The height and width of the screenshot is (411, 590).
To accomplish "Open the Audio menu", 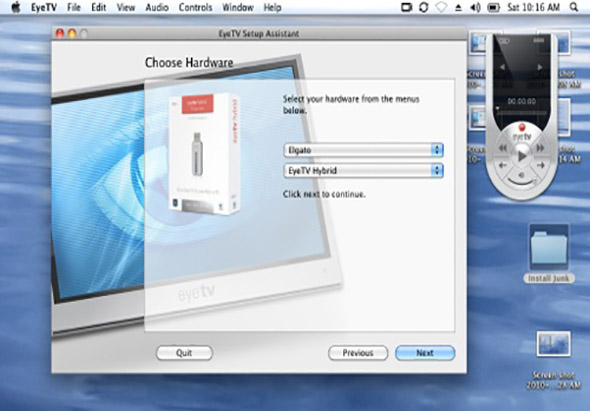I will pos(157,7).
